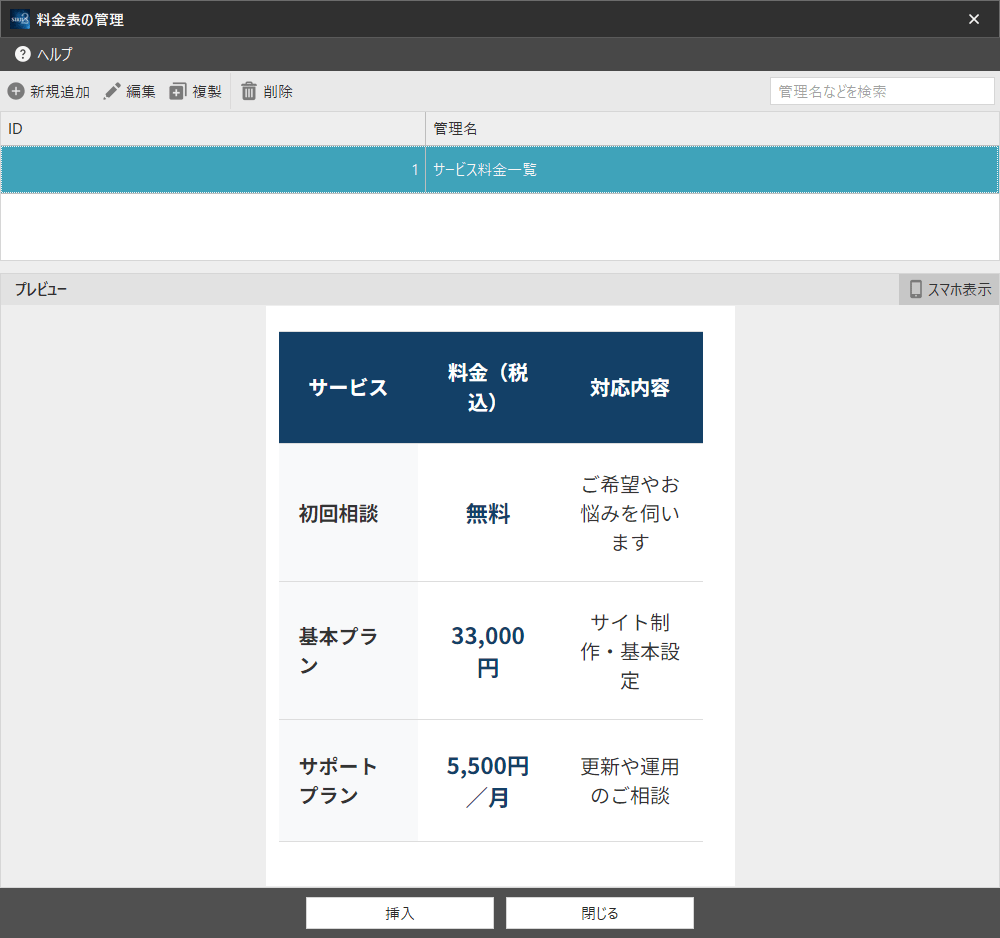Close the 料金表の管理 dialog with X
Image resolution: width=1000 pixels, height=938 pixels.
click(974, 19)
